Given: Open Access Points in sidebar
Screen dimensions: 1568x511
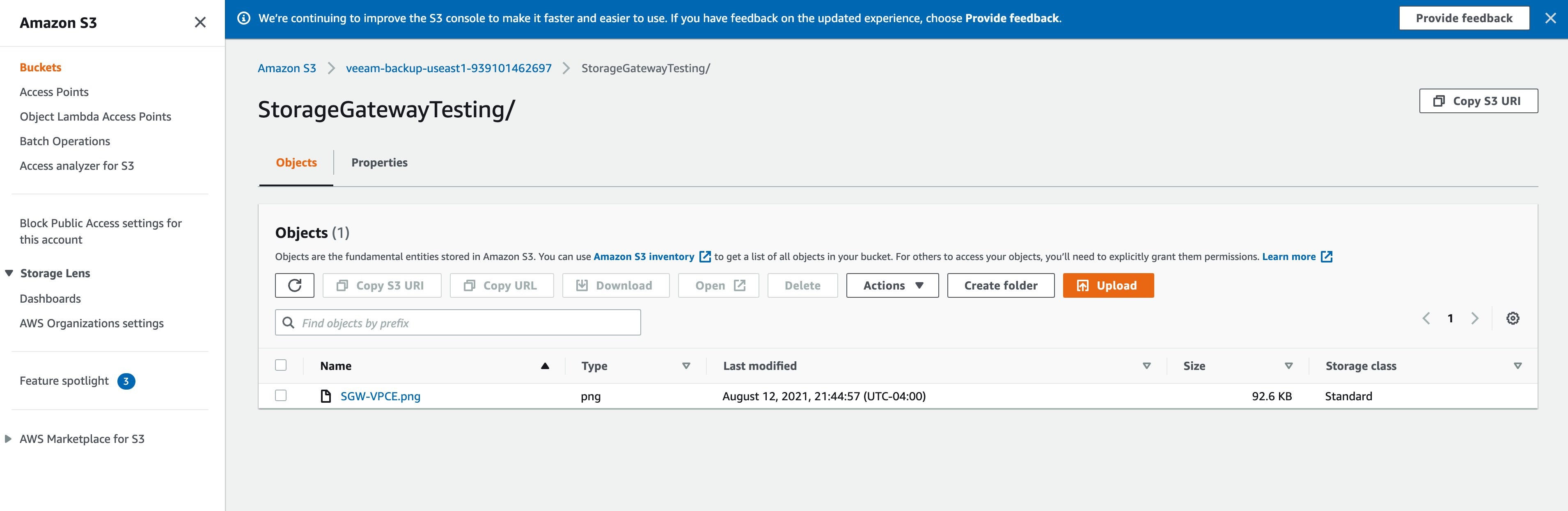Looking at the screenshot, I should tap(54, 92).
